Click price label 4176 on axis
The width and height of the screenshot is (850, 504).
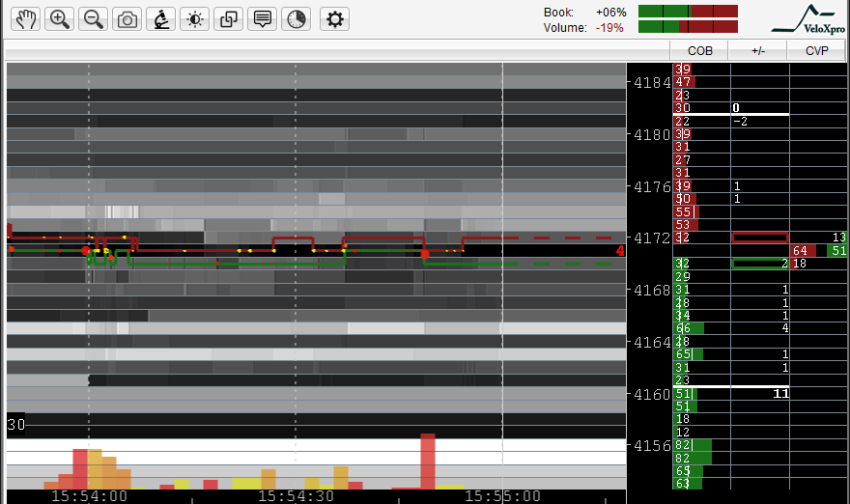(x=652, y=187)
